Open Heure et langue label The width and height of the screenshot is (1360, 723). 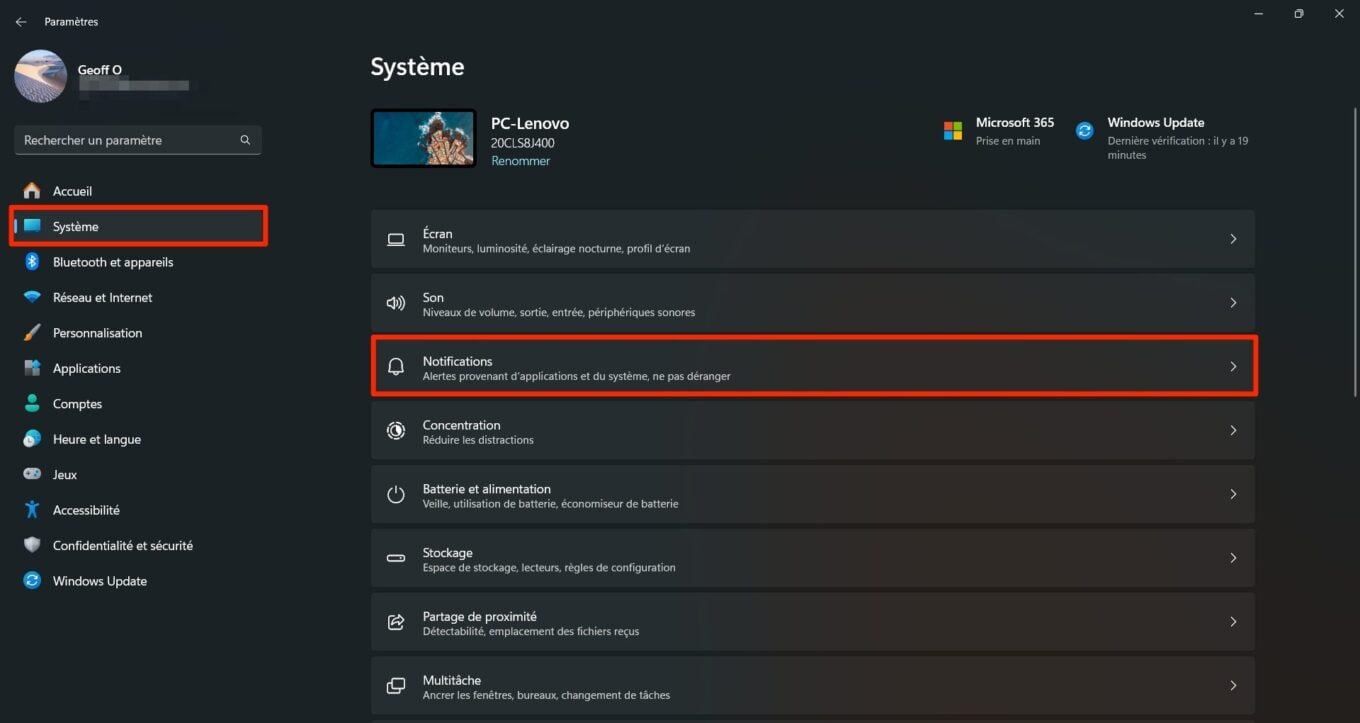pyautogui.click(x=97, y=439)
